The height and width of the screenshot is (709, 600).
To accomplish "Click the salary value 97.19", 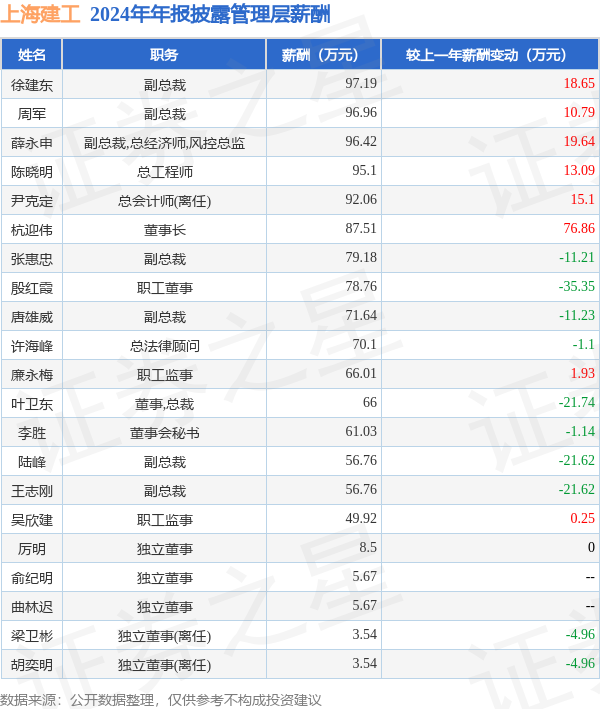I will [x=361, y=83].
